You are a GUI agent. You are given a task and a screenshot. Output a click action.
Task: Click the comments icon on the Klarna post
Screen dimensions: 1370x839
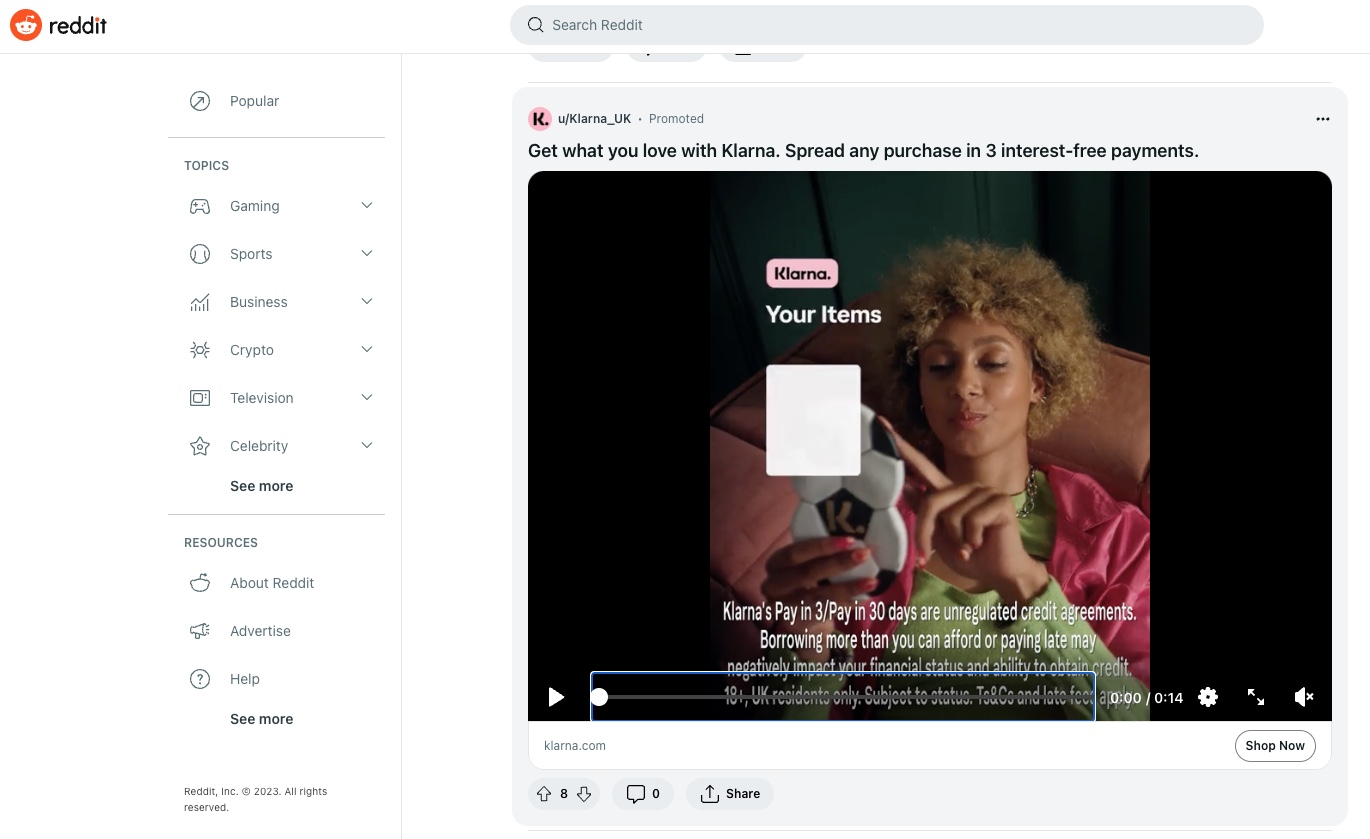pos(636,793)
